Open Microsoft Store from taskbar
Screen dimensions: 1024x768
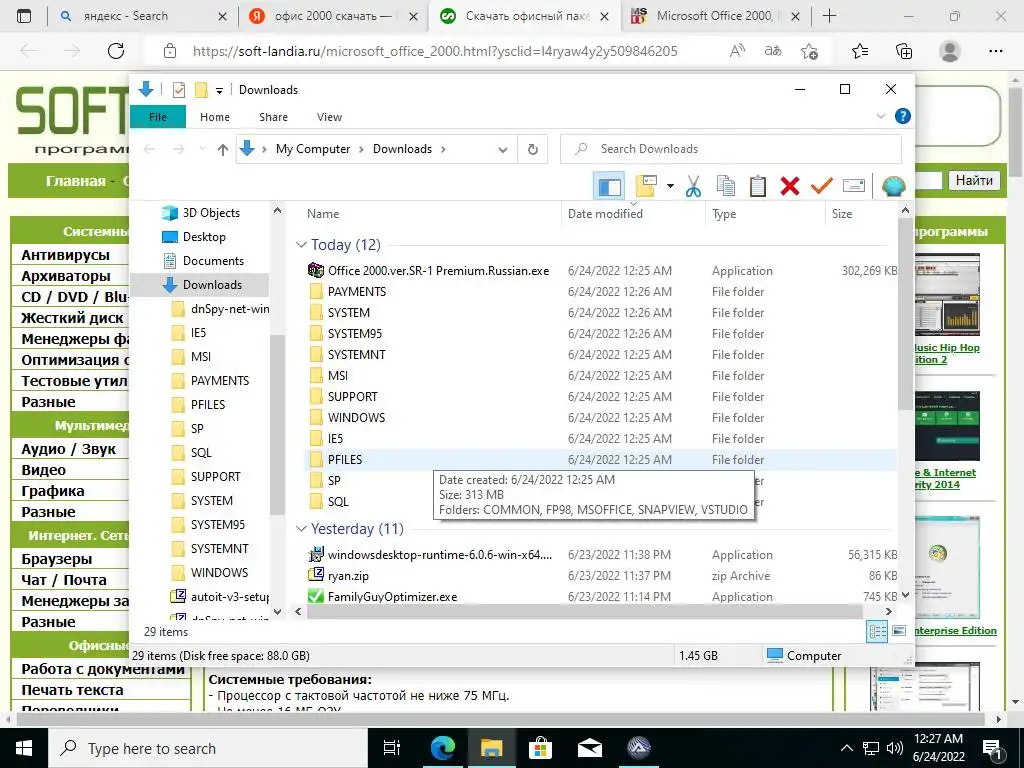pyautogui.click(x=541, y=748)
